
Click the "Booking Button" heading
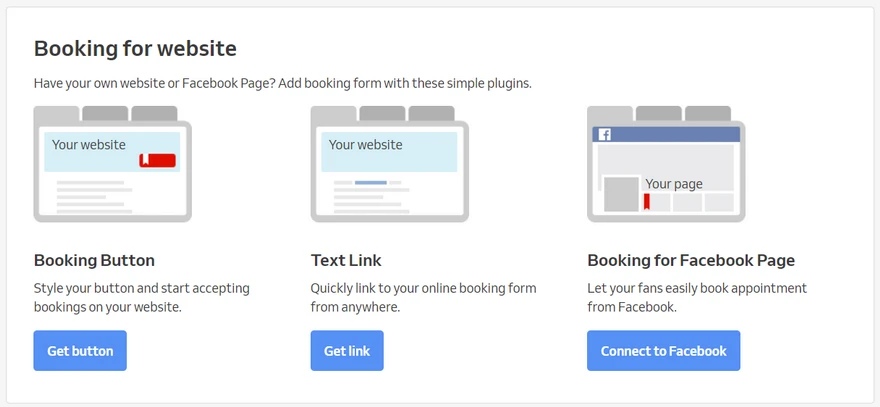94,260
